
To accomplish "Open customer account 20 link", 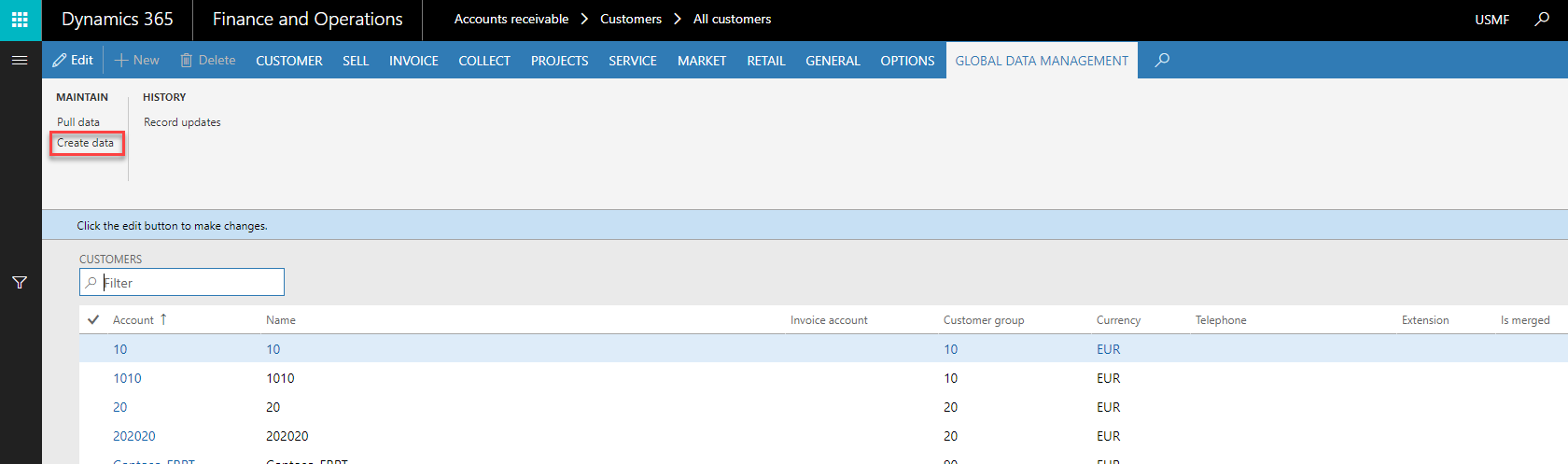I will click(120, 407).
